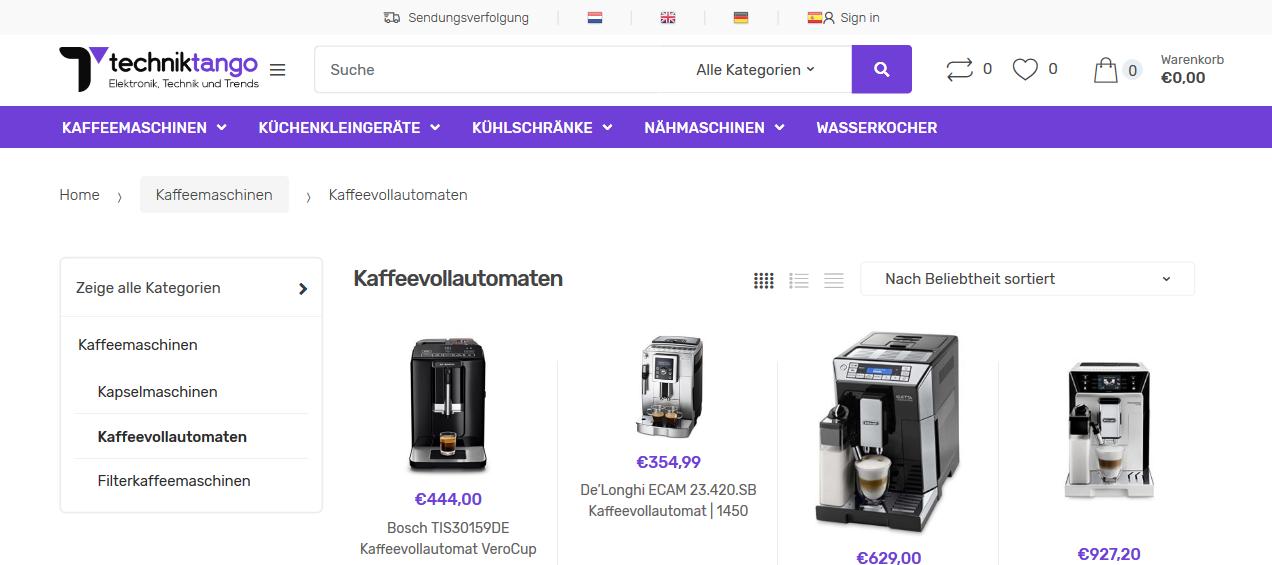1272x565 pixels.
Task: Select the compact lines list view
Action: 834,281
